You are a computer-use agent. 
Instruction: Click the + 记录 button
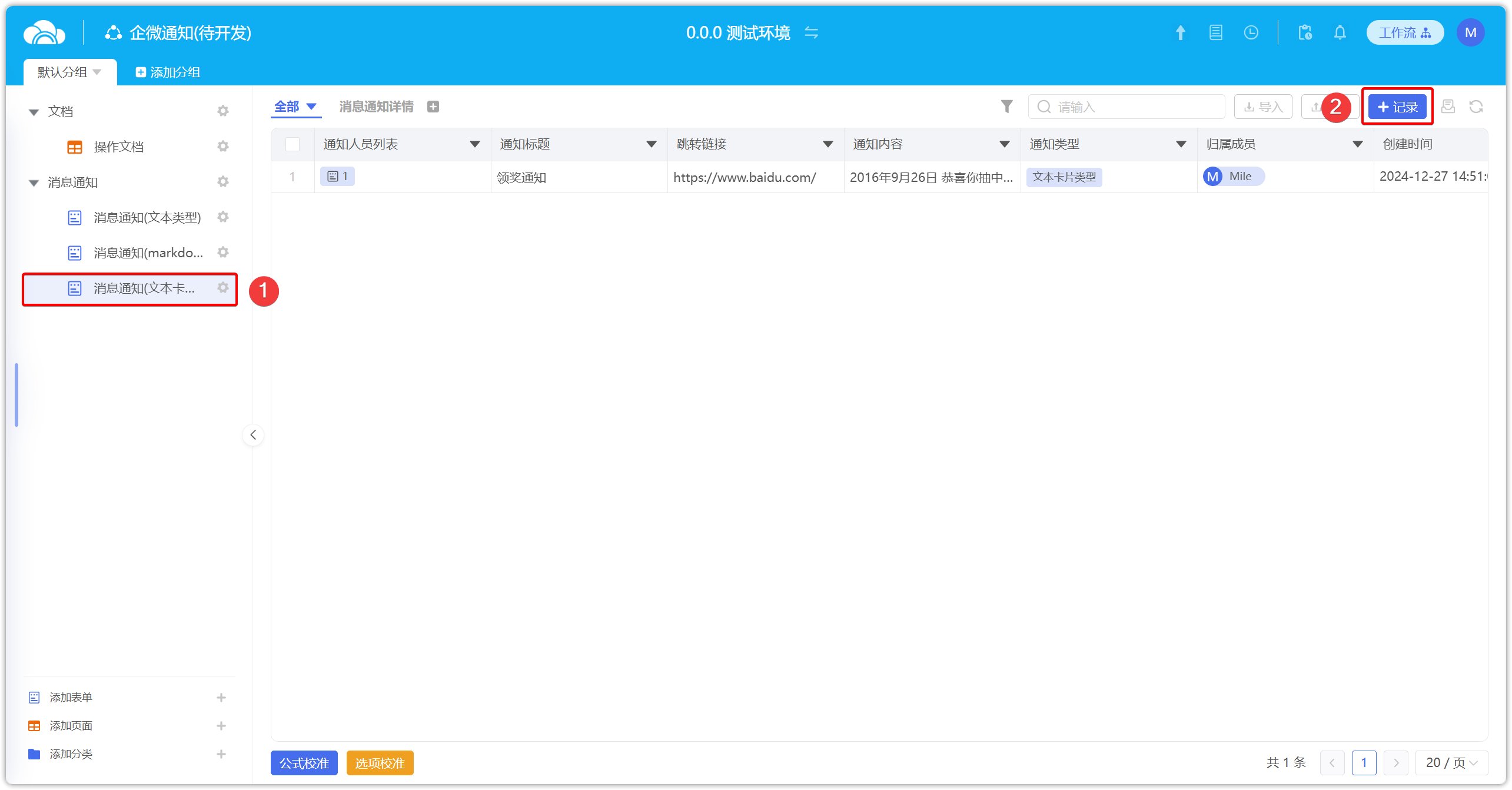(1397, 107)
